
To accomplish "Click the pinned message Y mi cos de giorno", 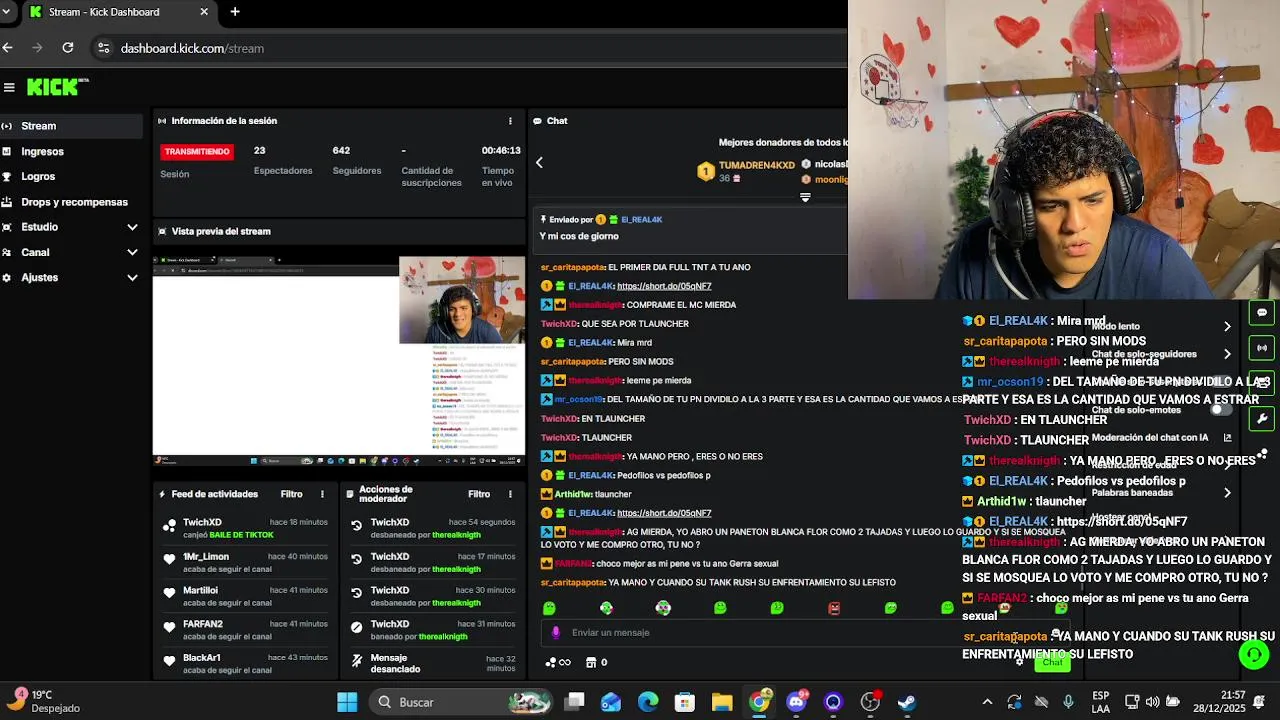I will click(579, 236).
